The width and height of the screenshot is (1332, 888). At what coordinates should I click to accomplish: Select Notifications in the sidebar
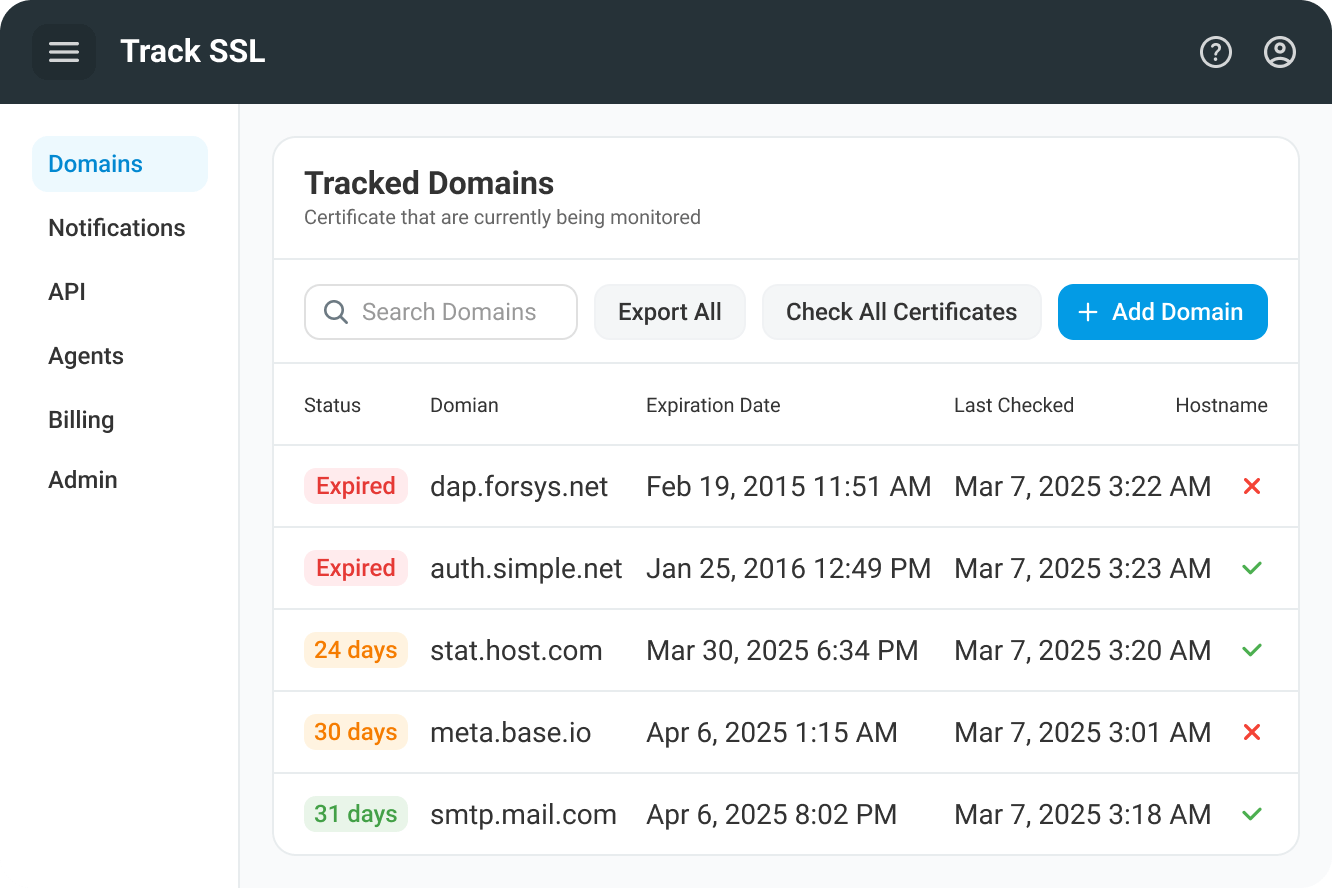(116, 228)
